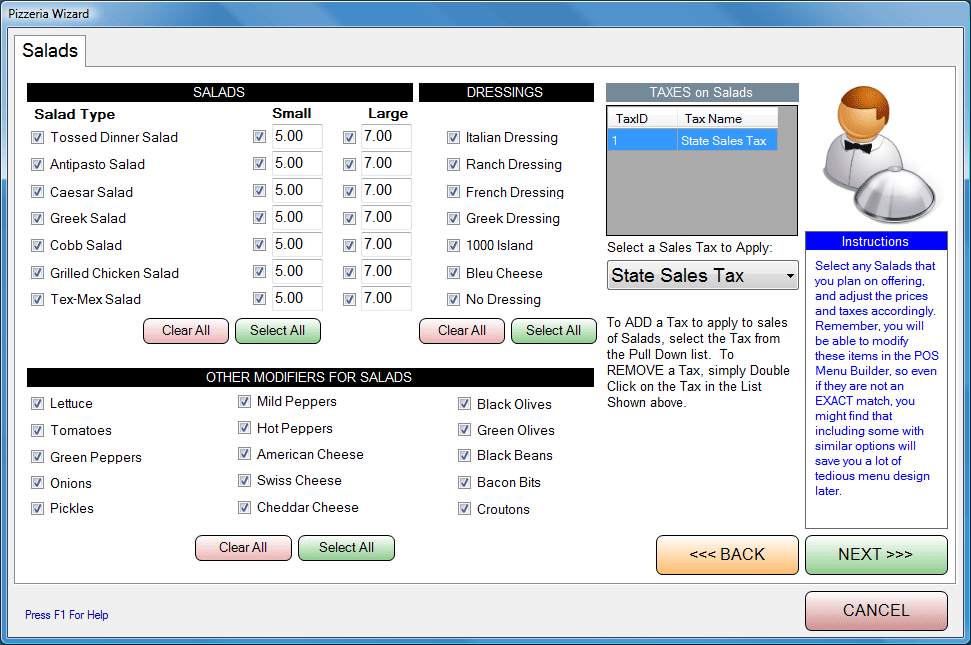Viewport: 971px width, 645px height.
Task: Uncheck the Tossed Dinner Salad checkbox
Action: [x=38, y=138]
